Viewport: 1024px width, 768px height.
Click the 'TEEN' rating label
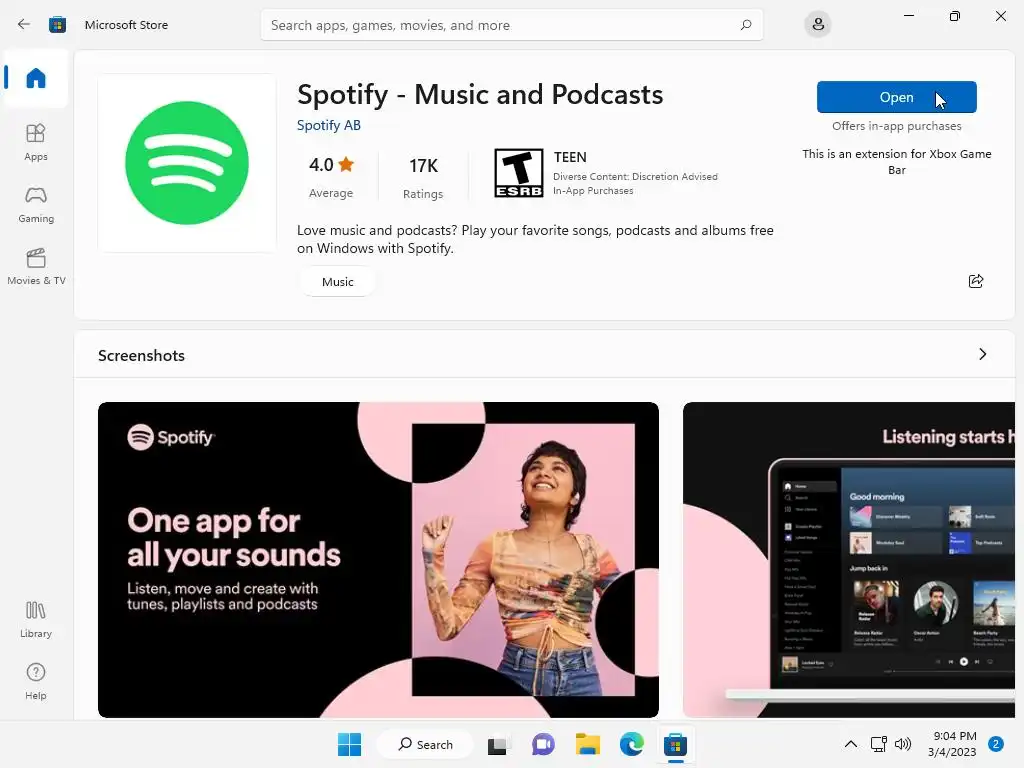point(570,157)
